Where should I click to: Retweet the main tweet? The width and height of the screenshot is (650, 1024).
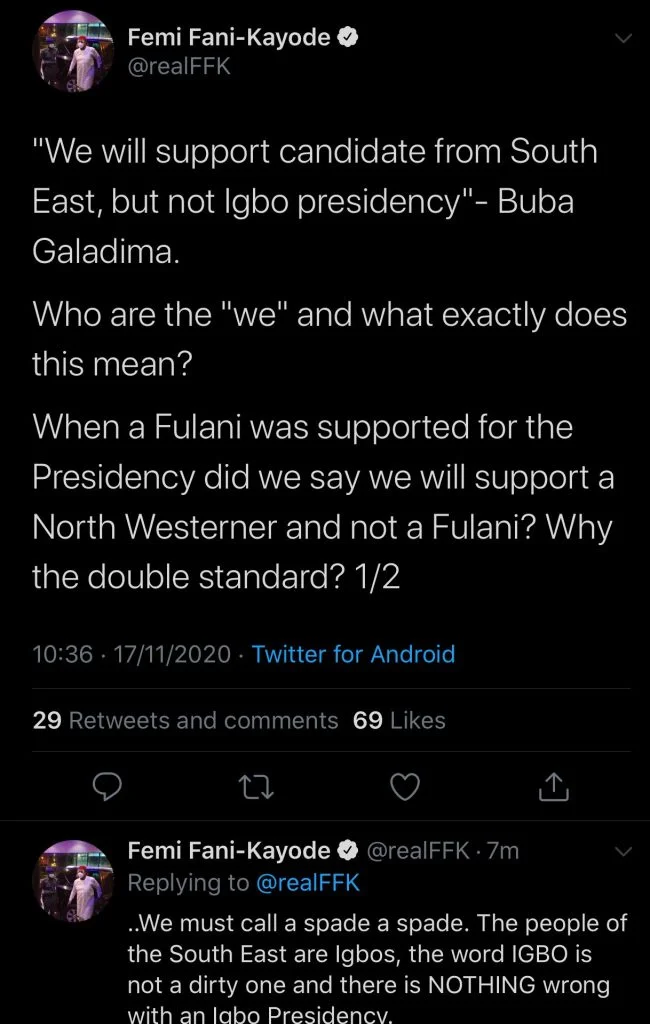[x=255, y=789]
